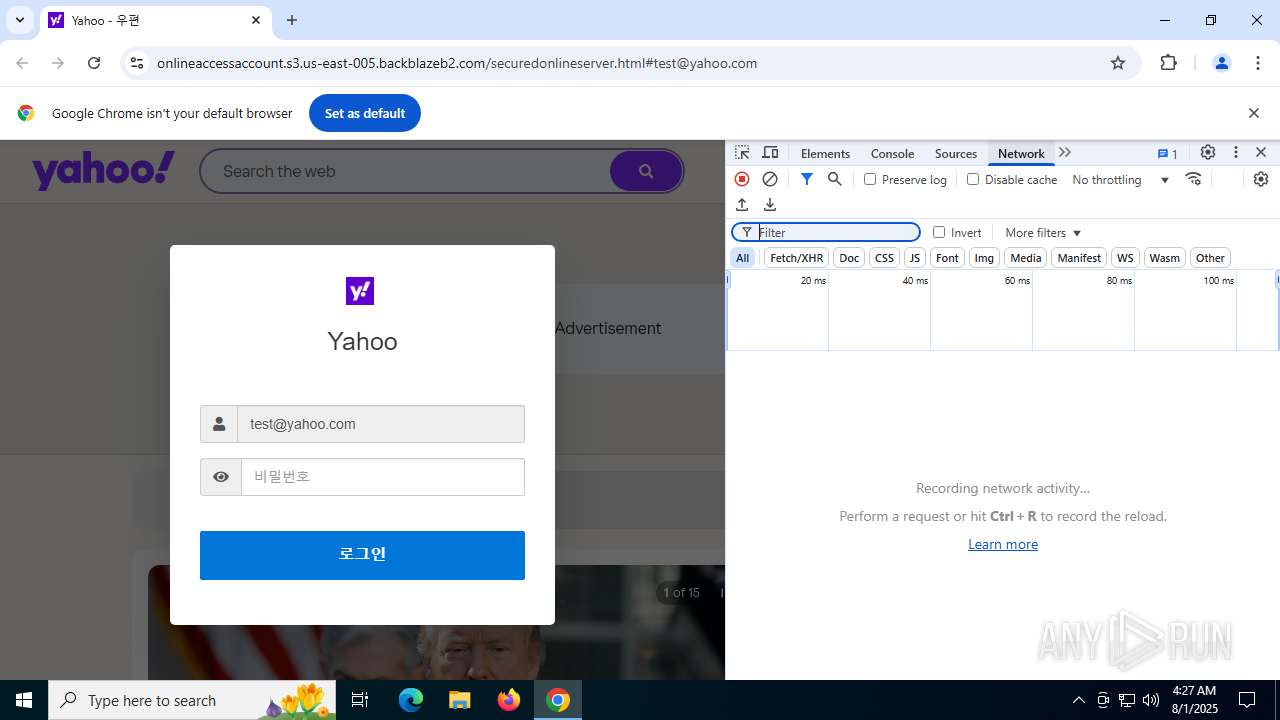The image size is (1280, 720).
Task: Open Chrome extensions puzzle icon
Action: coord(1168,63)
